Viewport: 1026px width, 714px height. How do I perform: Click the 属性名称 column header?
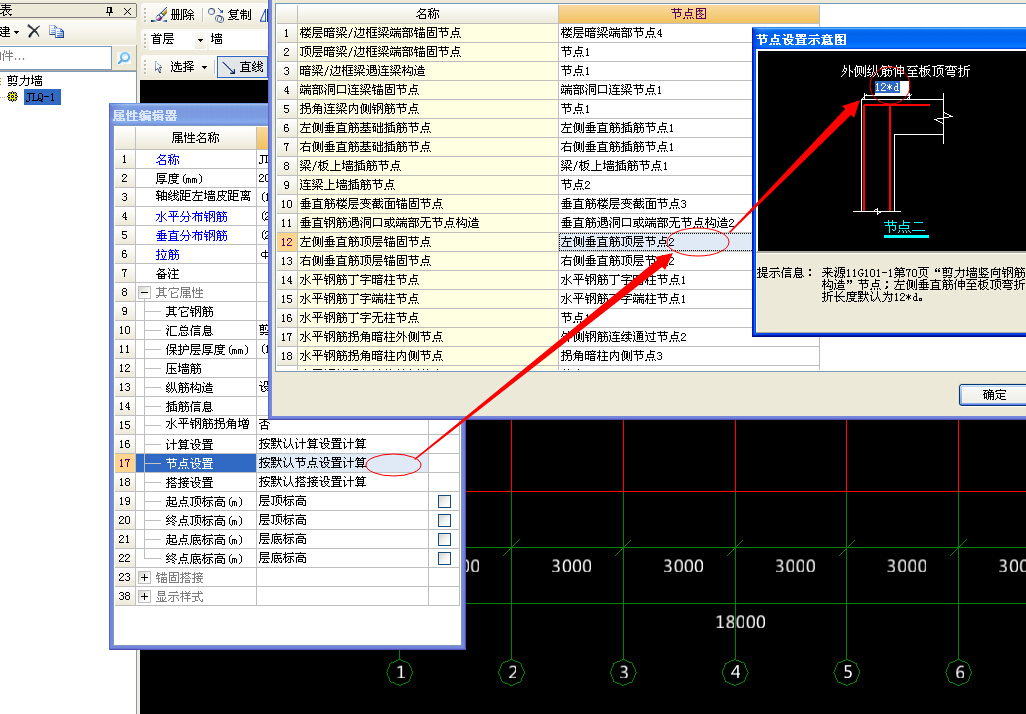click(x=195, y=137)
